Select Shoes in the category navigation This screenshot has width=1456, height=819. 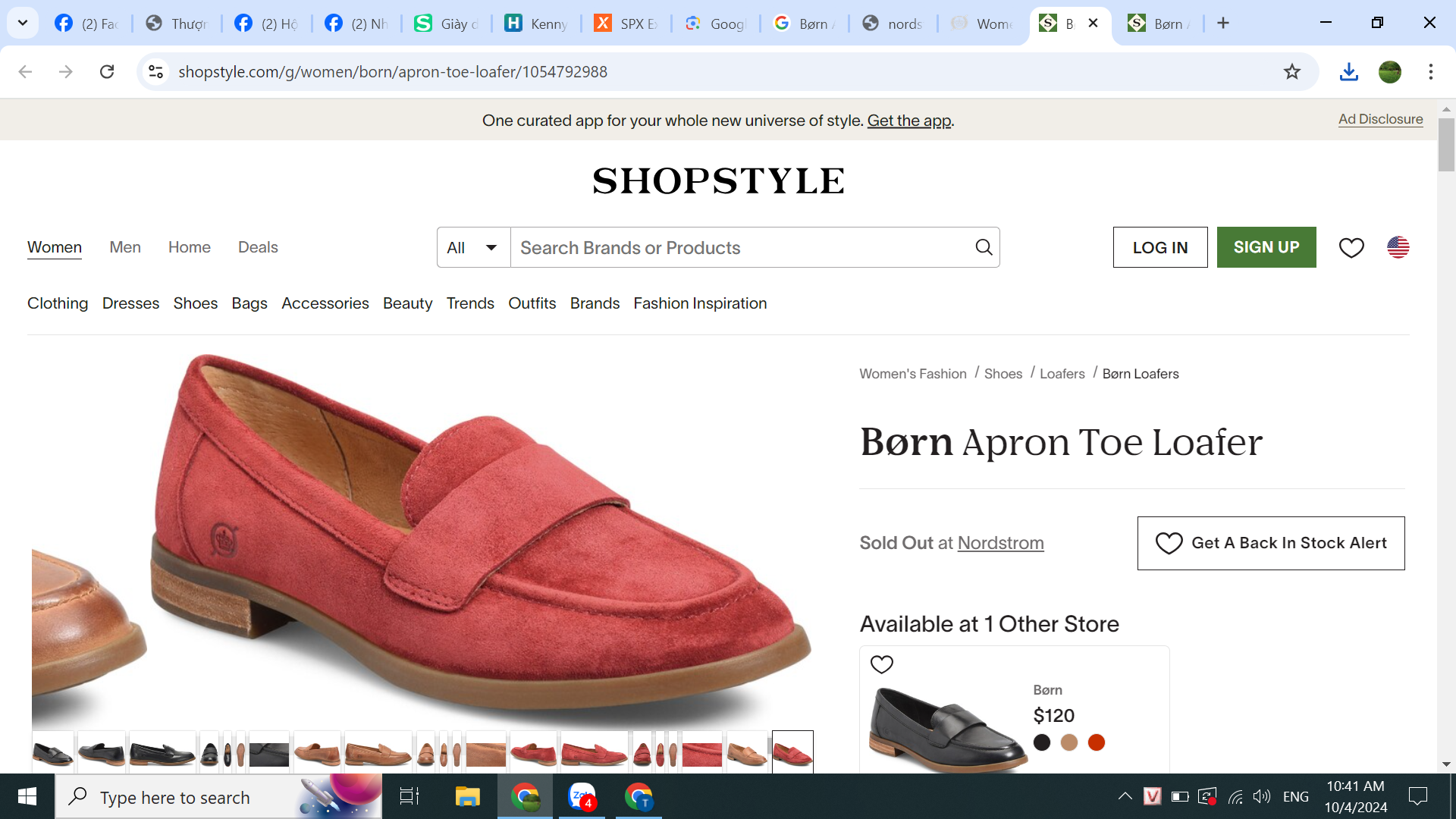click(195, 303)
